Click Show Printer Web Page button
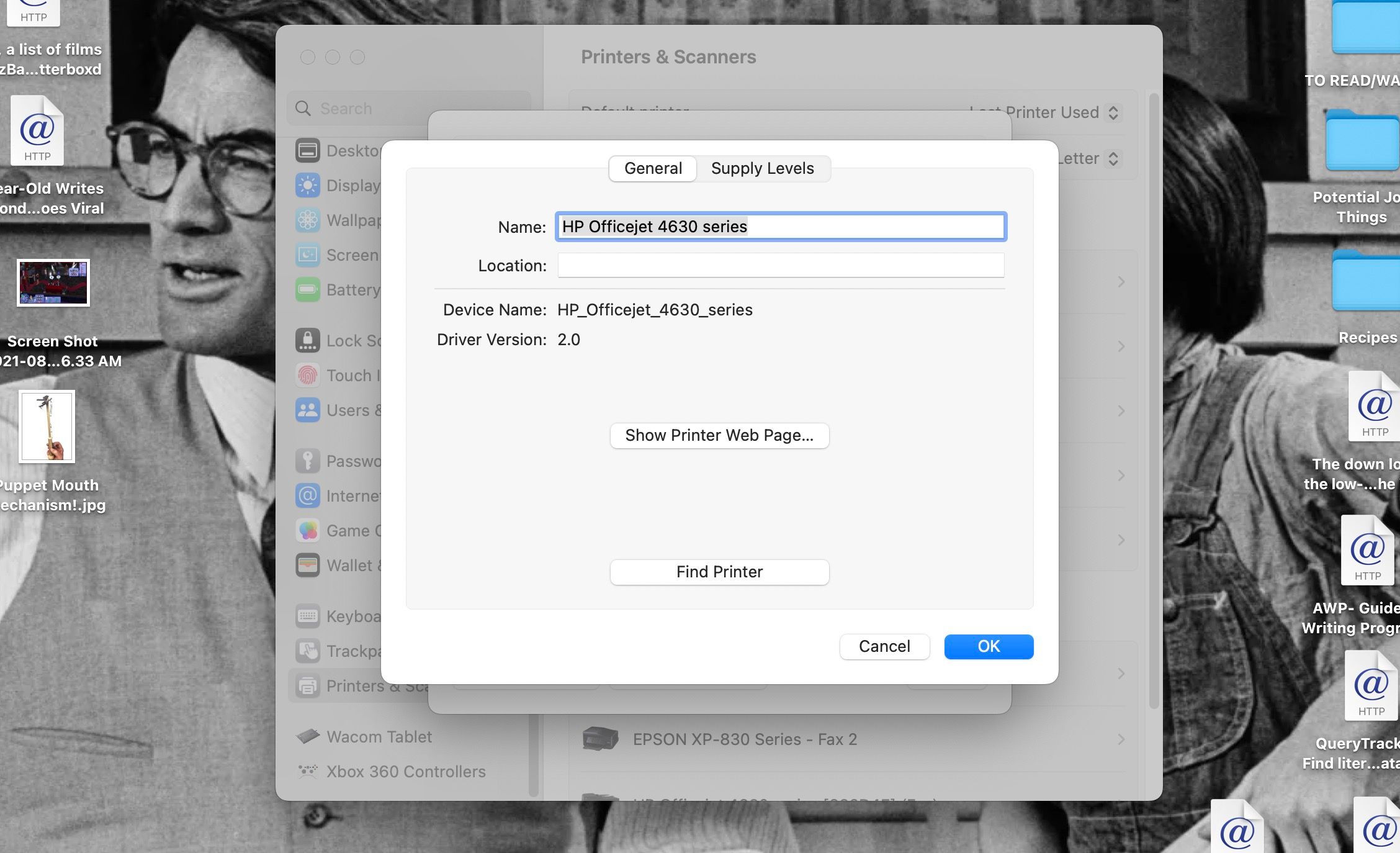This screenshot has height=853, width=1400. (x=719, y=435)
